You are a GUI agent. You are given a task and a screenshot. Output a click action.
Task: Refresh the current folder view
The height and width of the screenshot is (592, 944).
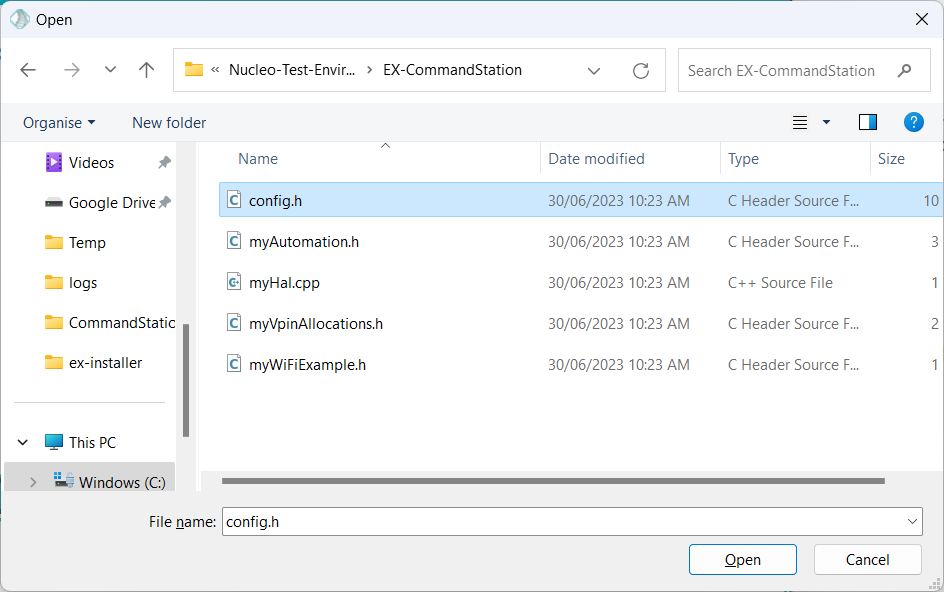641,71
